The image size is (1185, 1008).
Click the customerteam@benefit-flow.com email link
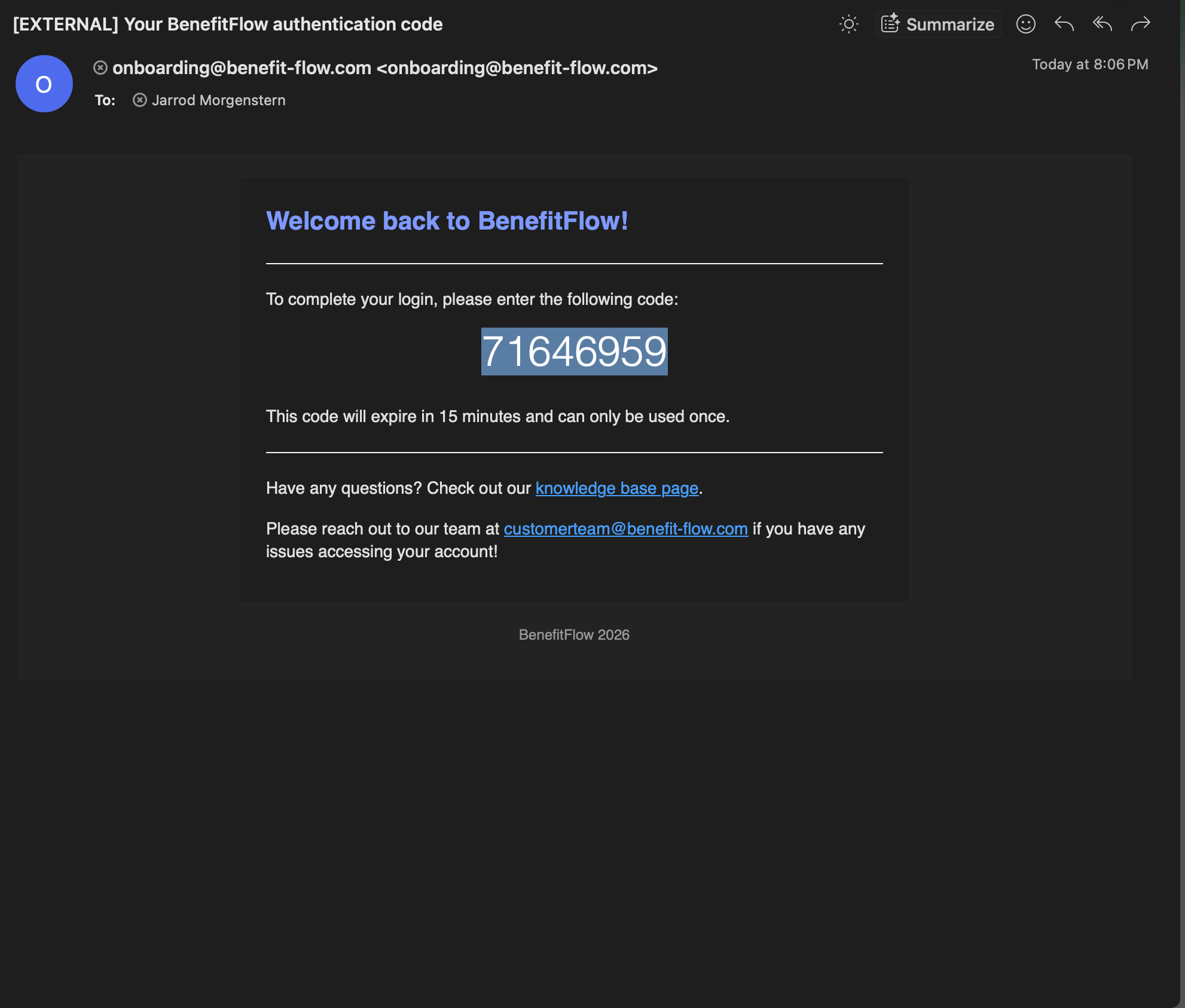[x=626, y=529]
